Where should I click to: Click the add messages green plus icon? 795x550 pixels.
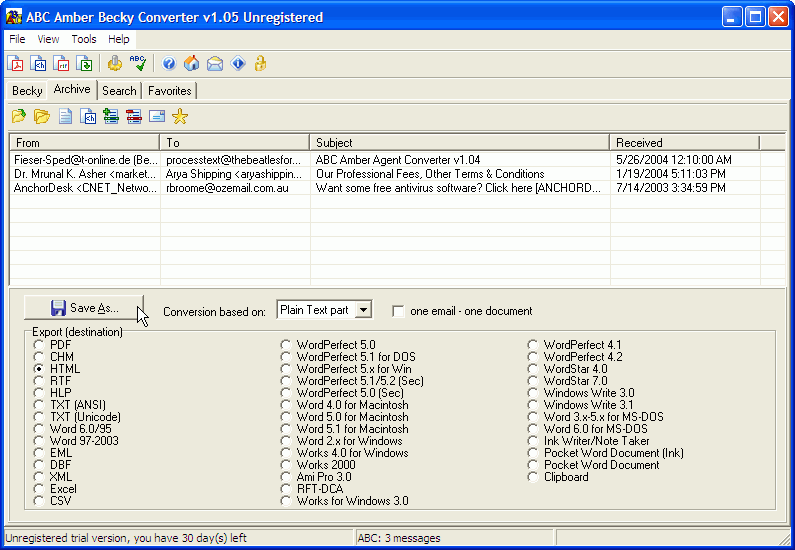click(x=111, y=116)
